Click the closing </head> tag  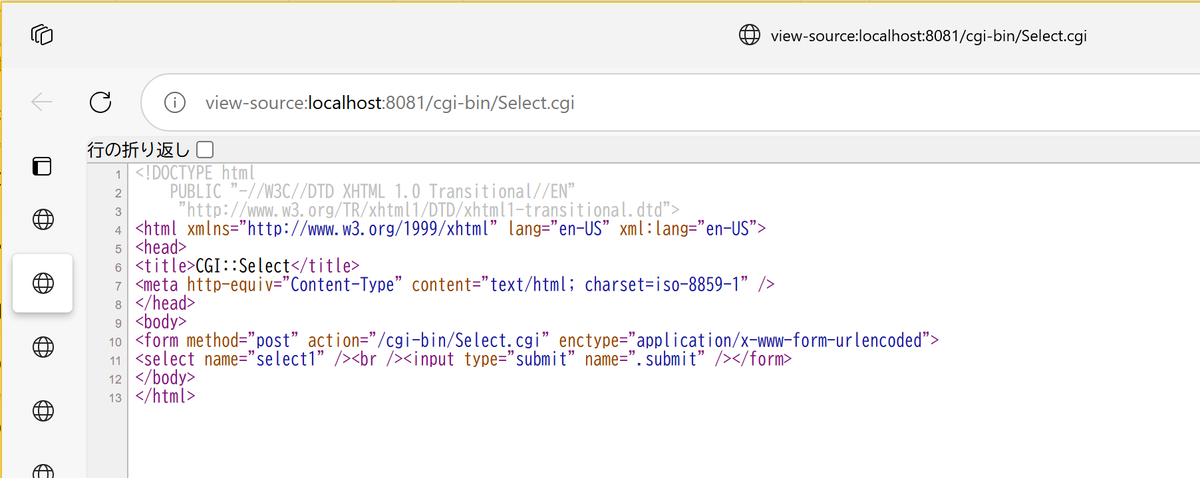pos(164,303)
